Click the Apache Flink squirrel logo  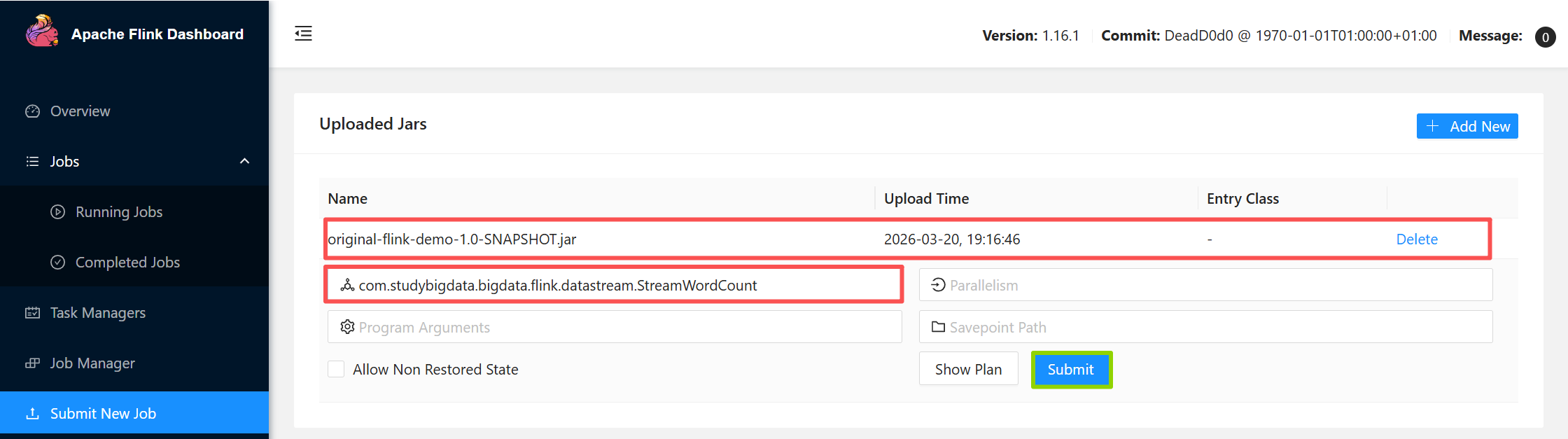42,32
